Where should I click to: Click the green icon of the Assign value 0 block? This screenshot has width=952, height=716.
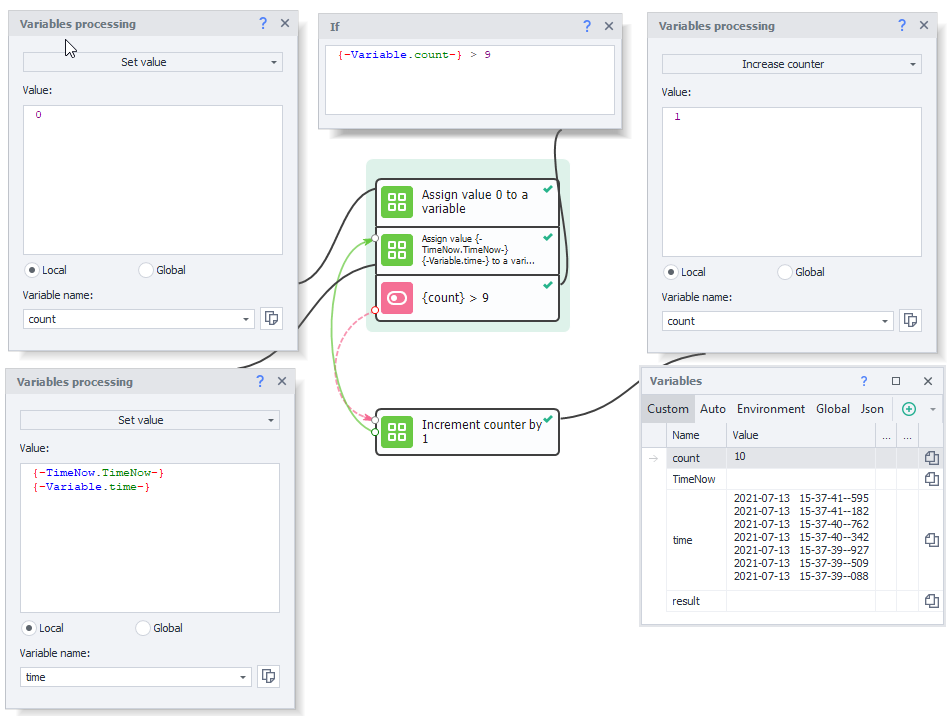click(397, 202)
